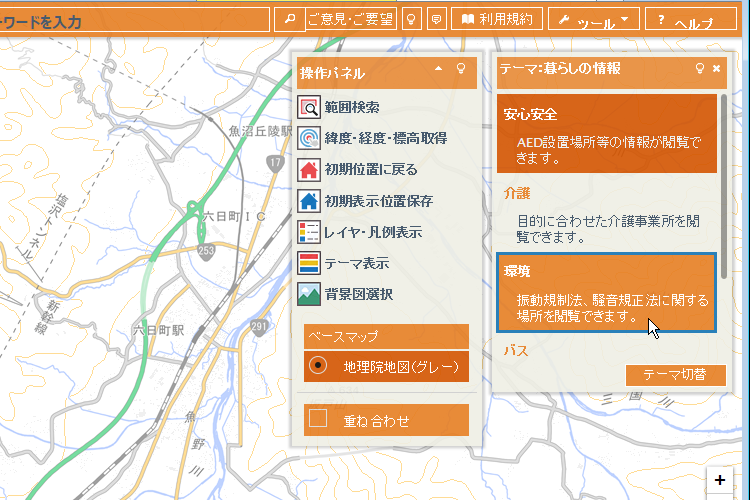Close the テーマ:暮らしの情報 panel
The width and height of the screenshot is (750, 500).
(717, 68)
